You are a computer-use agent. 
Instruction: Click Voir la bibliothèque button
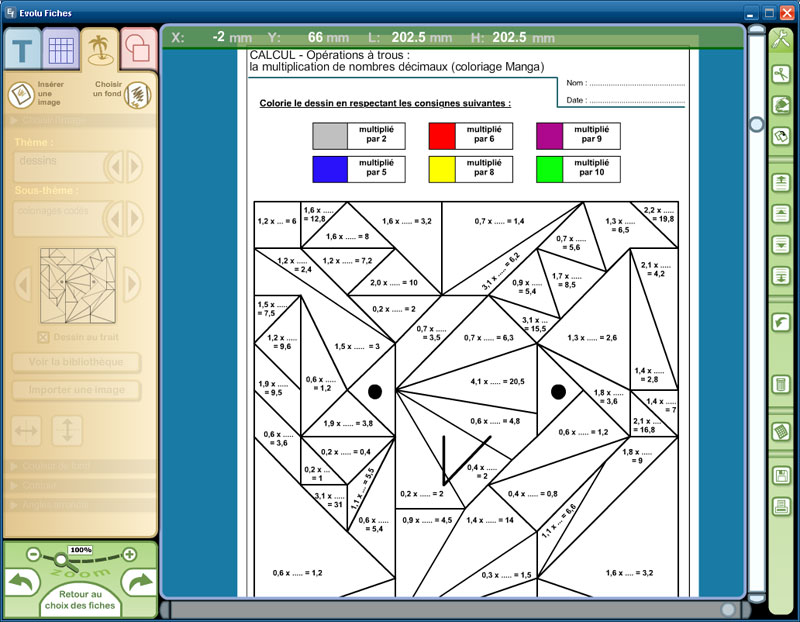pos(76,362)
